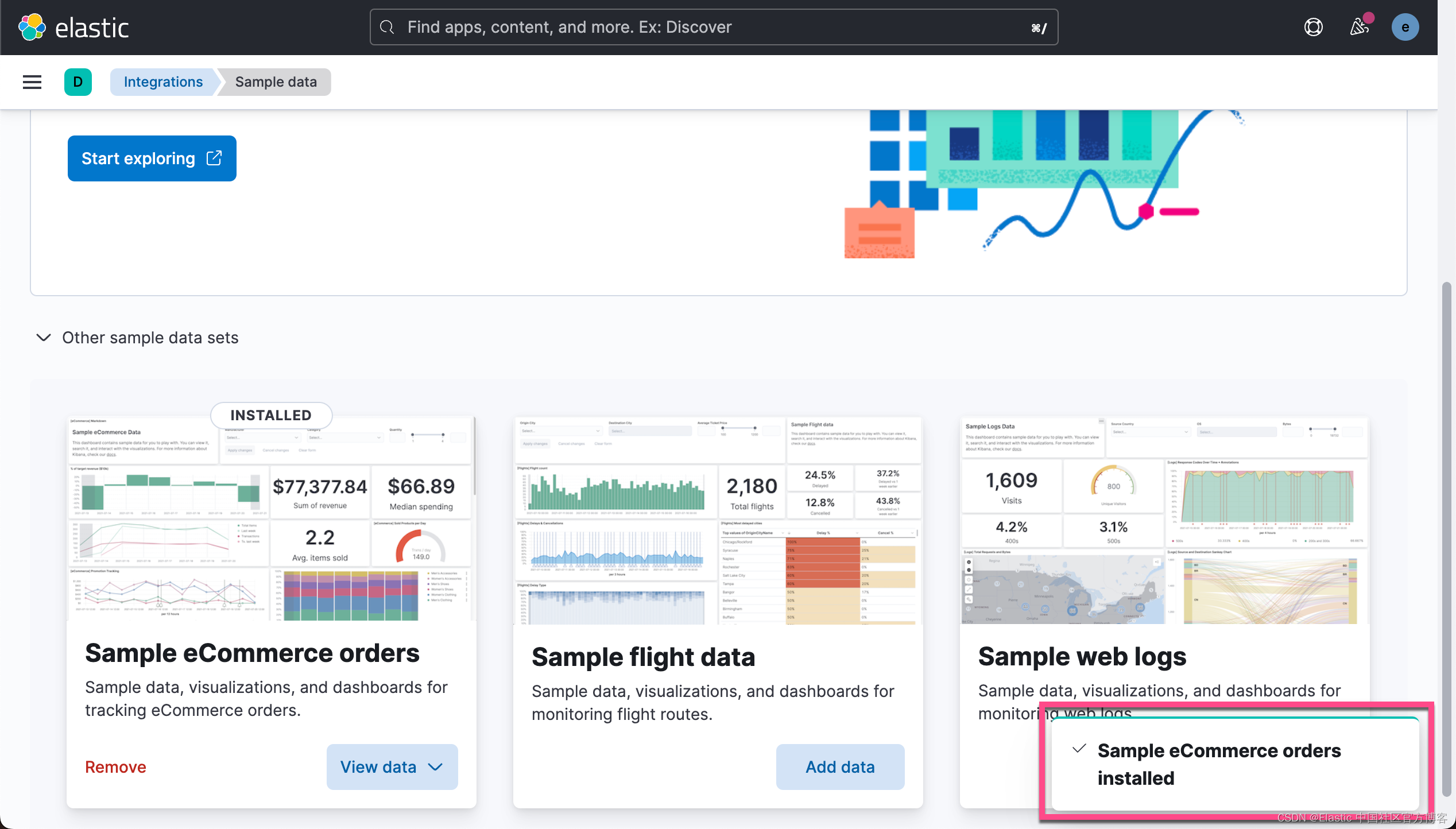The image size is (1456, 829).
Task: Click the keyboard shortcut badge in search bar
Action: tap(1038, 26)
